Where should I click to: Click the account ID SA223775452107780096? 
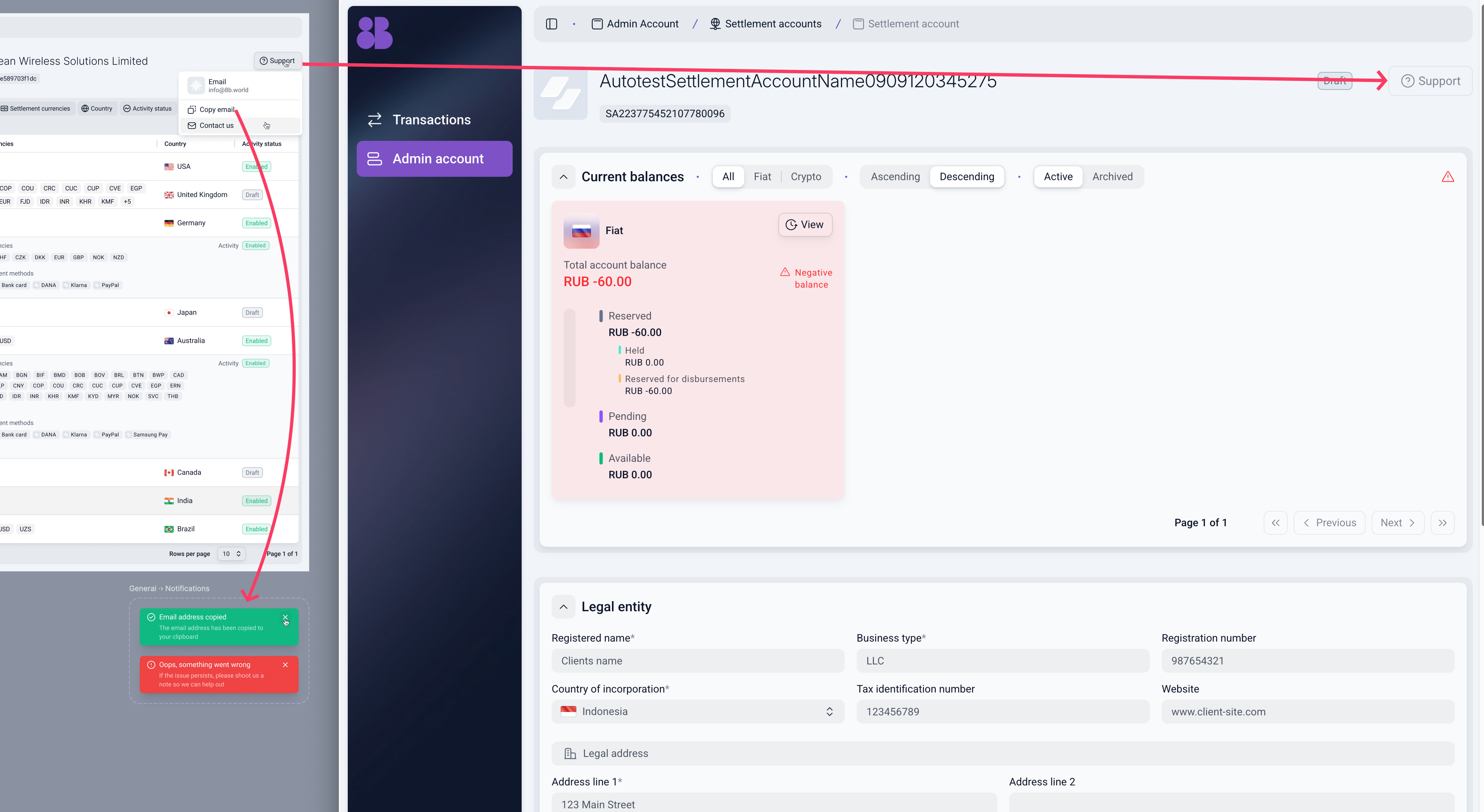(x=665, y=113)
